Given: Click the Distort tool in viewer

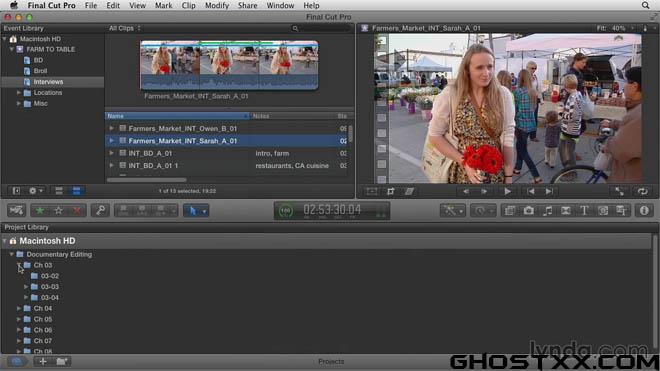Looking at the screenshot, I should point(409,192).
